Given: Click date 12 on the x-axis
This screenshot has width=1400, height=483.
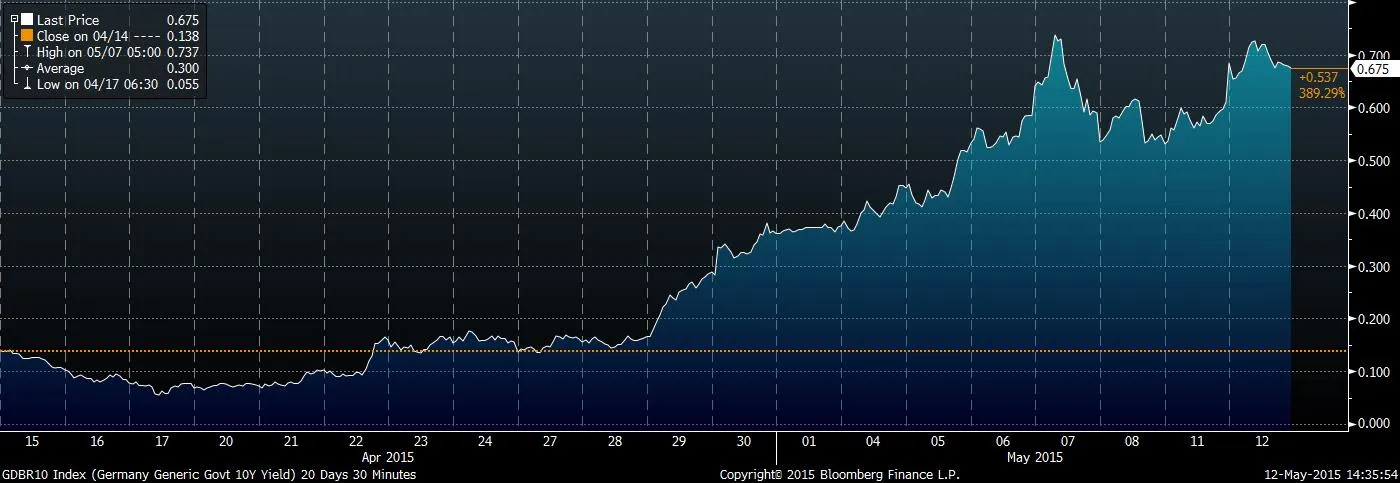Looking at the screenshot, I should click(x=1261, y=441).
